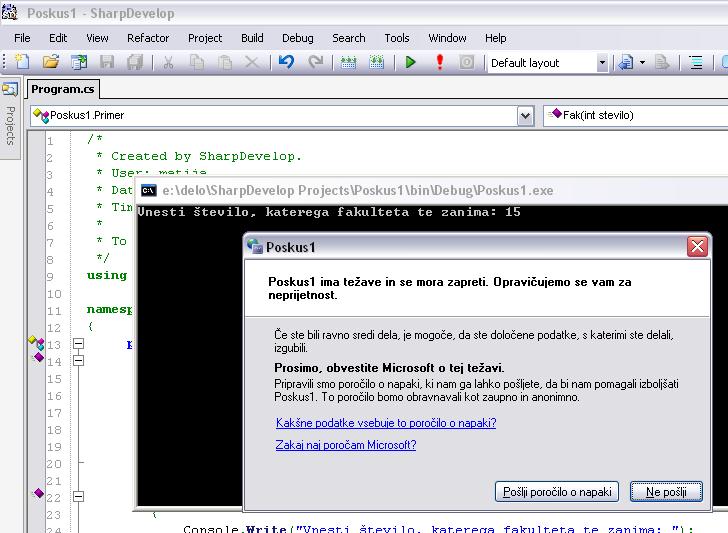The width and height of the screenshot is (728, 533).
Task: Close the Poskus1 error dialog
Action: [697, 247]
